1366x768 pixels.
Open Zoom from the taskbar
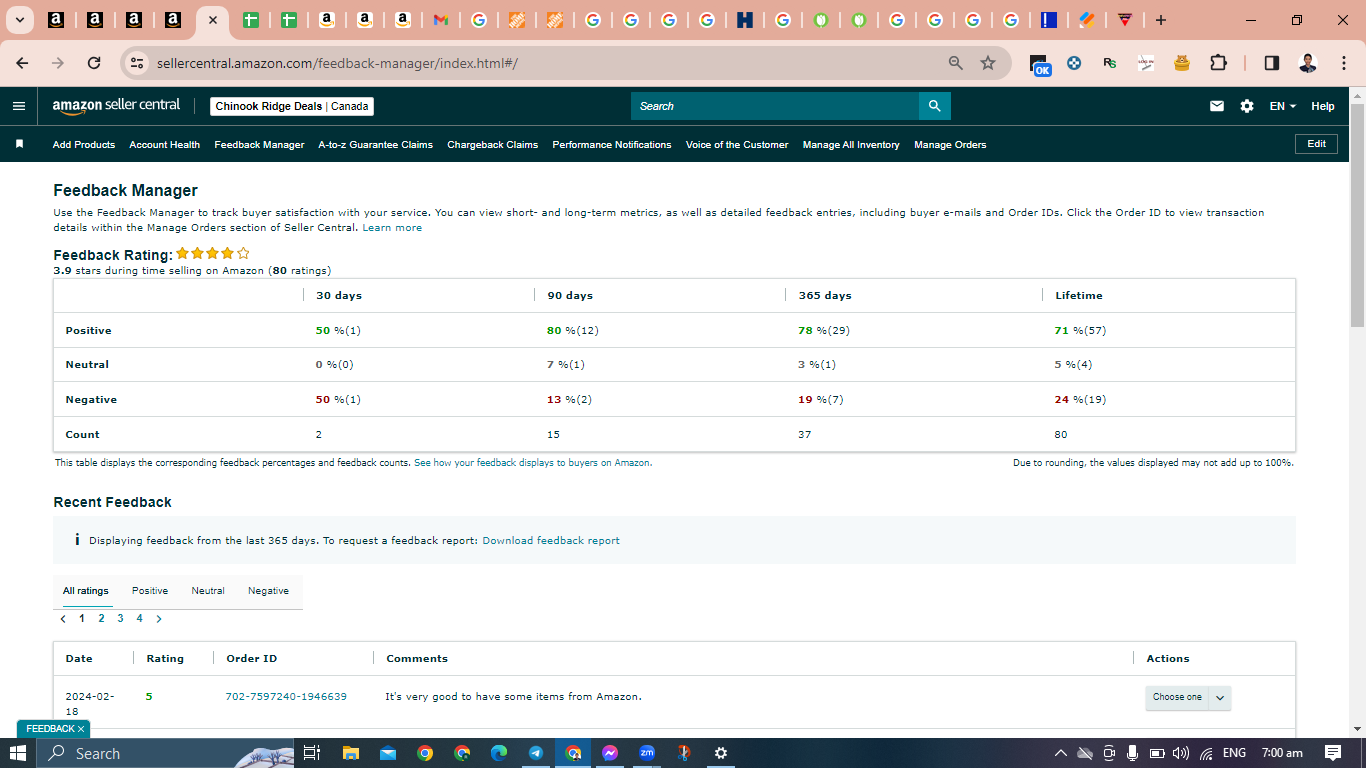(647, 753)
